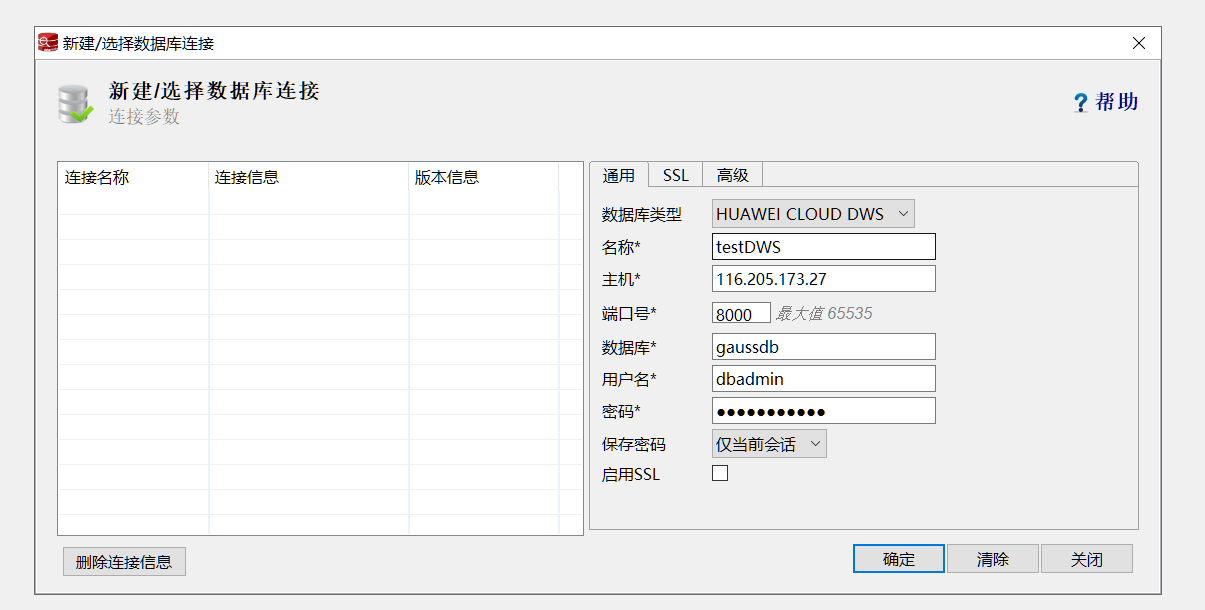
Task: Click 删除连接信息 button
Action: click(x=124, y=562)
